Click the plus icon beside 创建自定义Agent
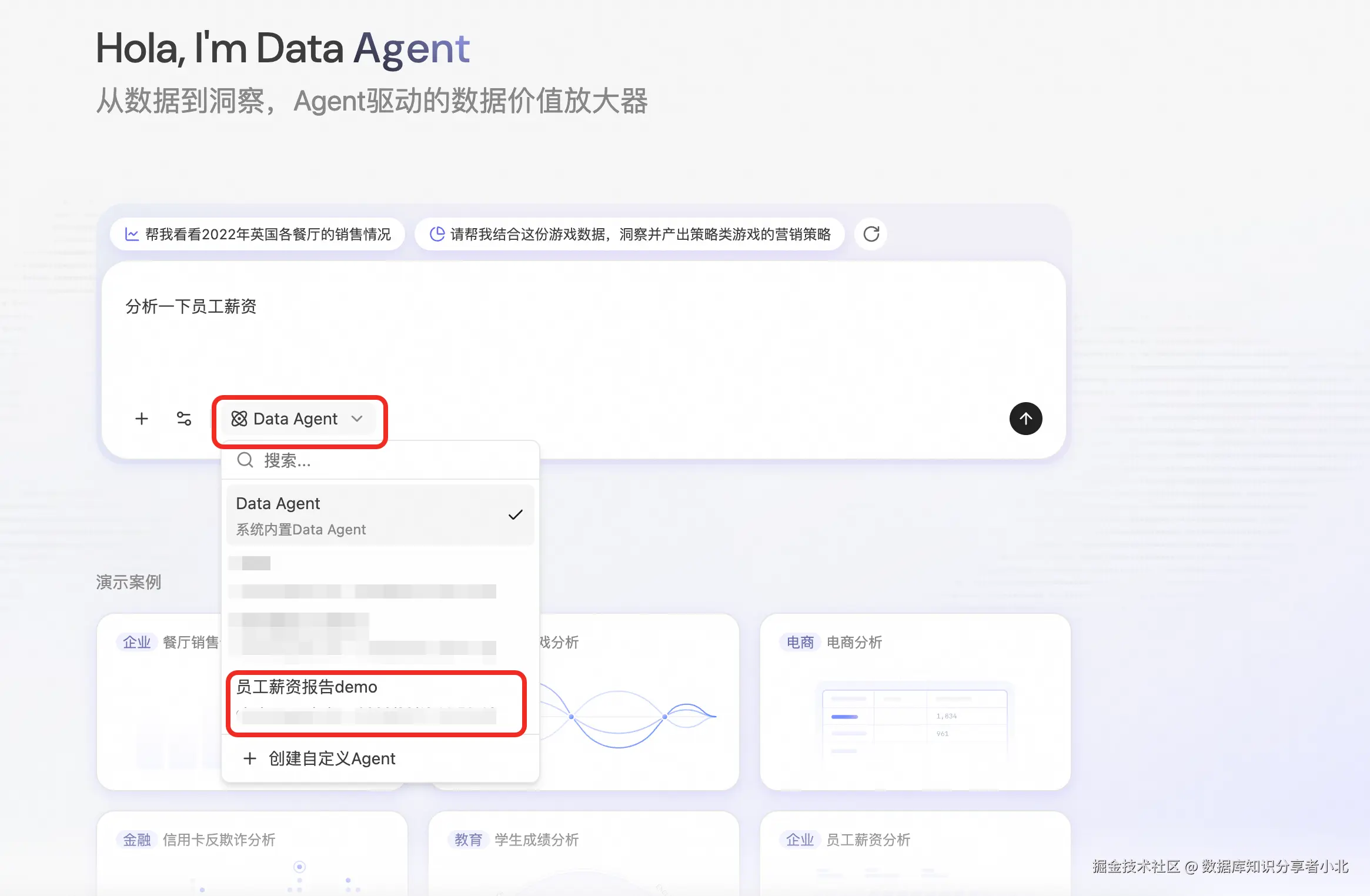Image resolution: width=1370 pixels, height=896 pixels. pos(250,758)
